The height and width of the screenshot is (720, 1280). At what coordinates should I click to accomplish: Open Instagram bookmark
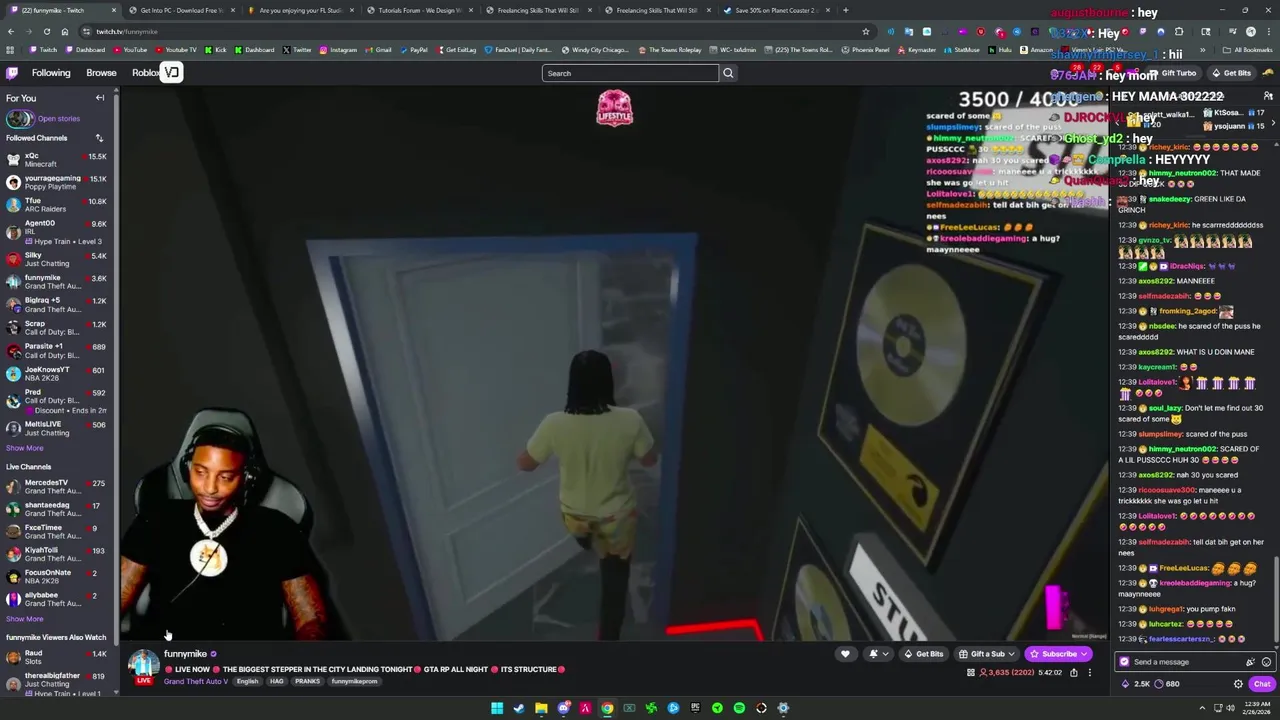tap(338, 50)
